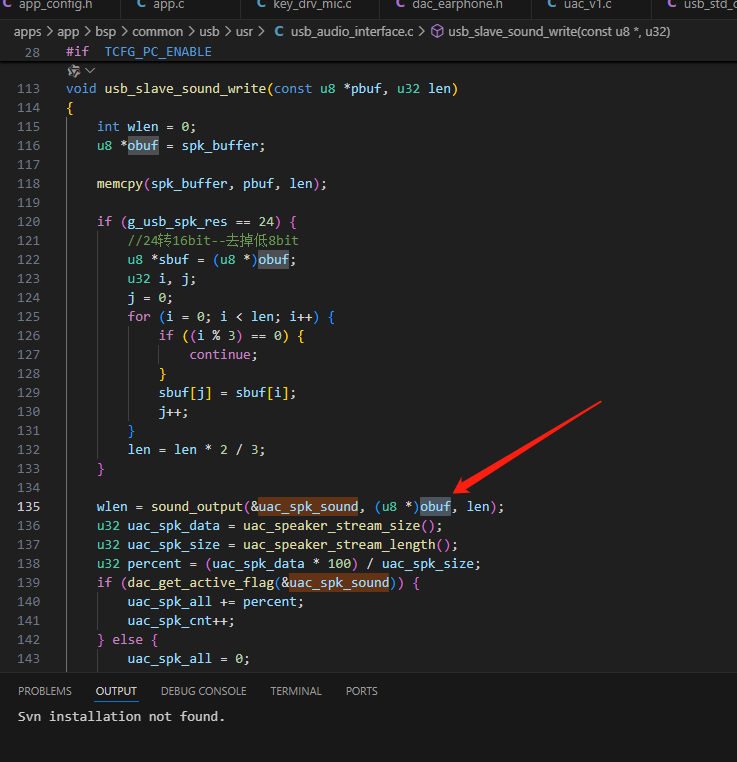This screenshot has height=762, width=737.
Task: Click line number 113 in the gutter
Action: (28, 89)
